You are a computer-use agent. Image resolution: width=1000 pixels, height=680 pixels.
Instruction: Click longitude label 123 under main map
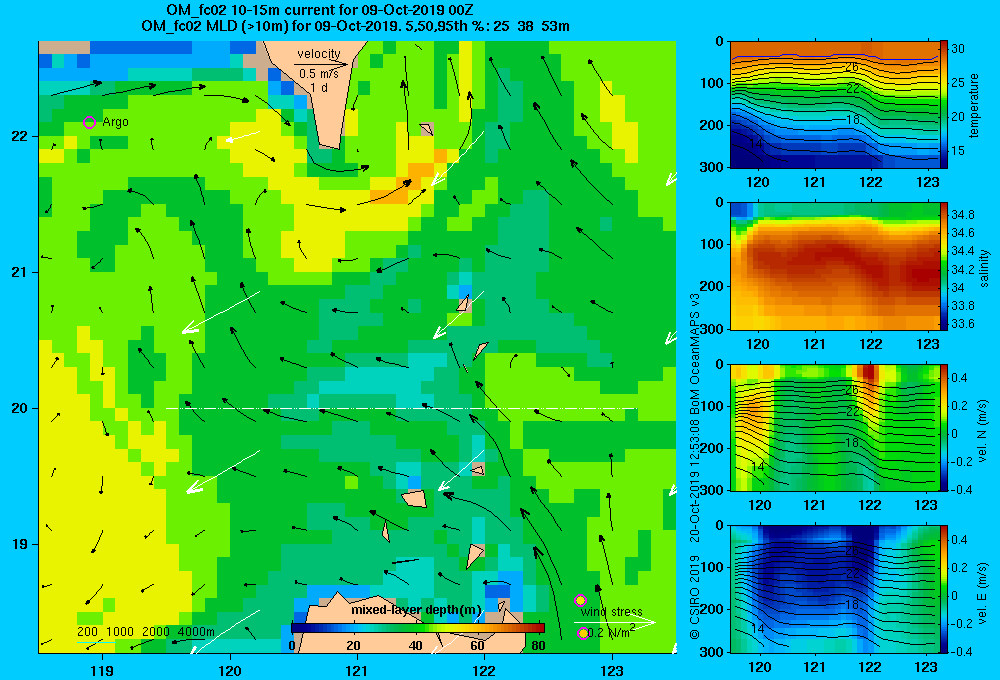(x=612, y=670)
